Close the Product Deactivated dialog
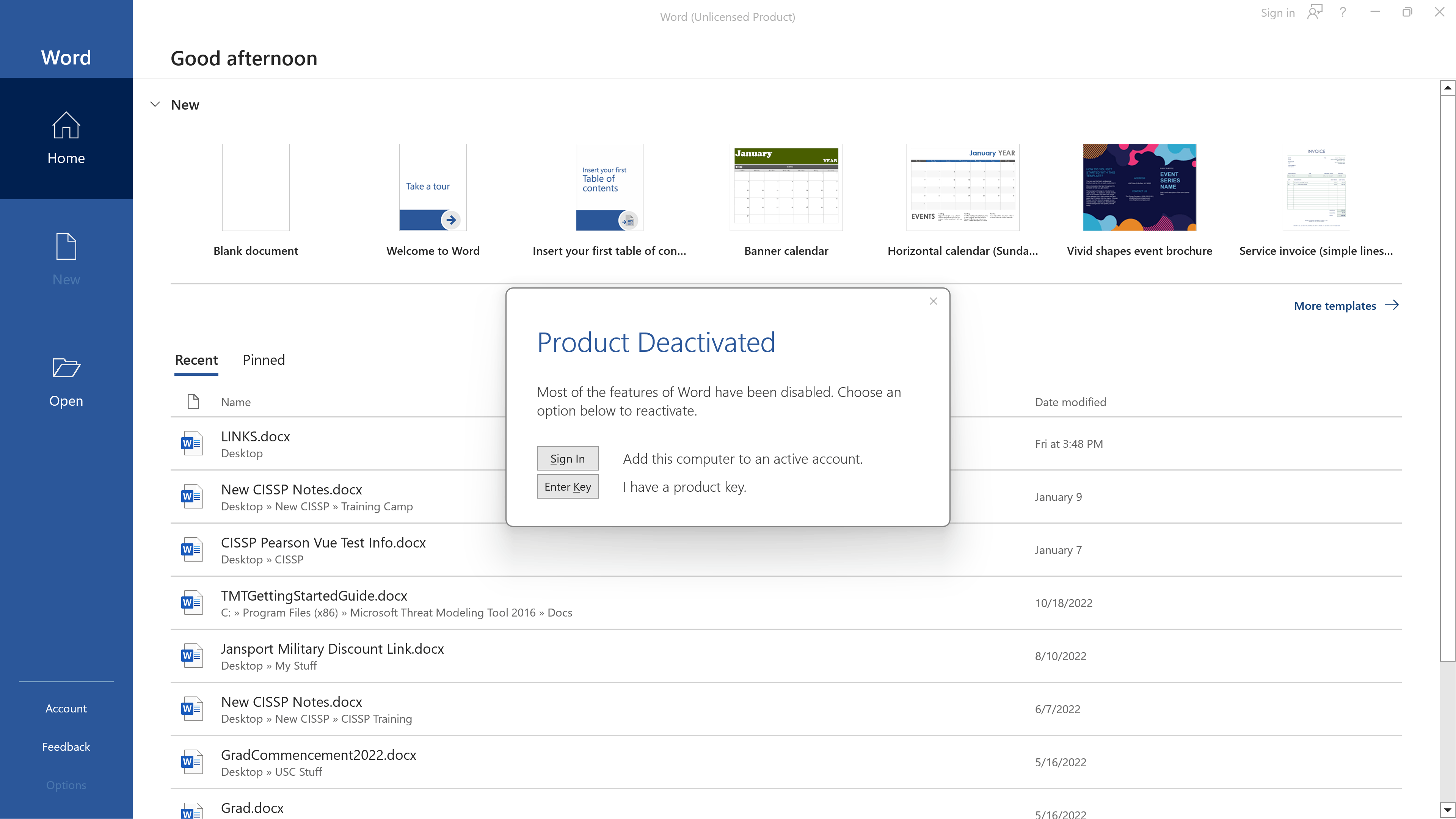Image resolution: width=1456 pixels, height=819 pixels. (x=933, y=301)
